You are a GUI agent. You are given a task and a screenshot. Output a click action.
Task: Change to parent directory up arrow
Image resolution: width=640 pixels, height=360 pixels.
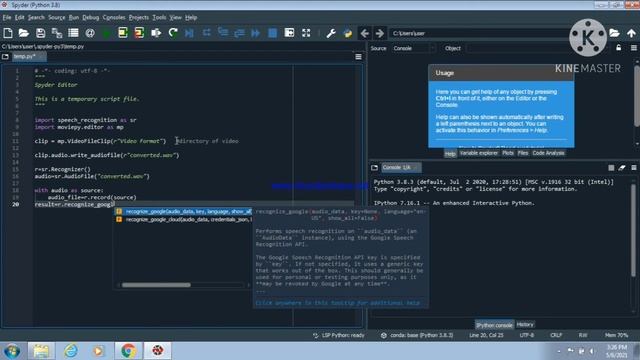pos(631,33)
